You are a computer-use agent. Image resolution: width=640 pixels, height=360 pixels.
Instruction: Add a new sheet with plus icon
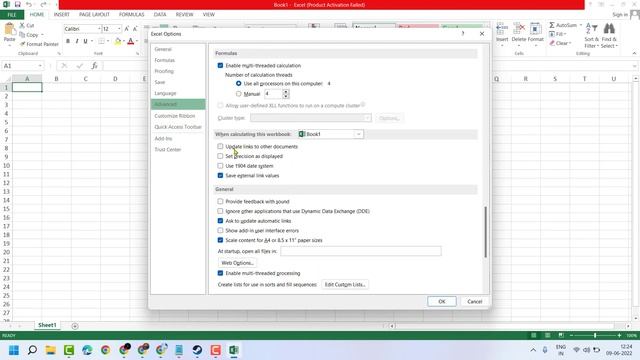click(x=75, y=326)
